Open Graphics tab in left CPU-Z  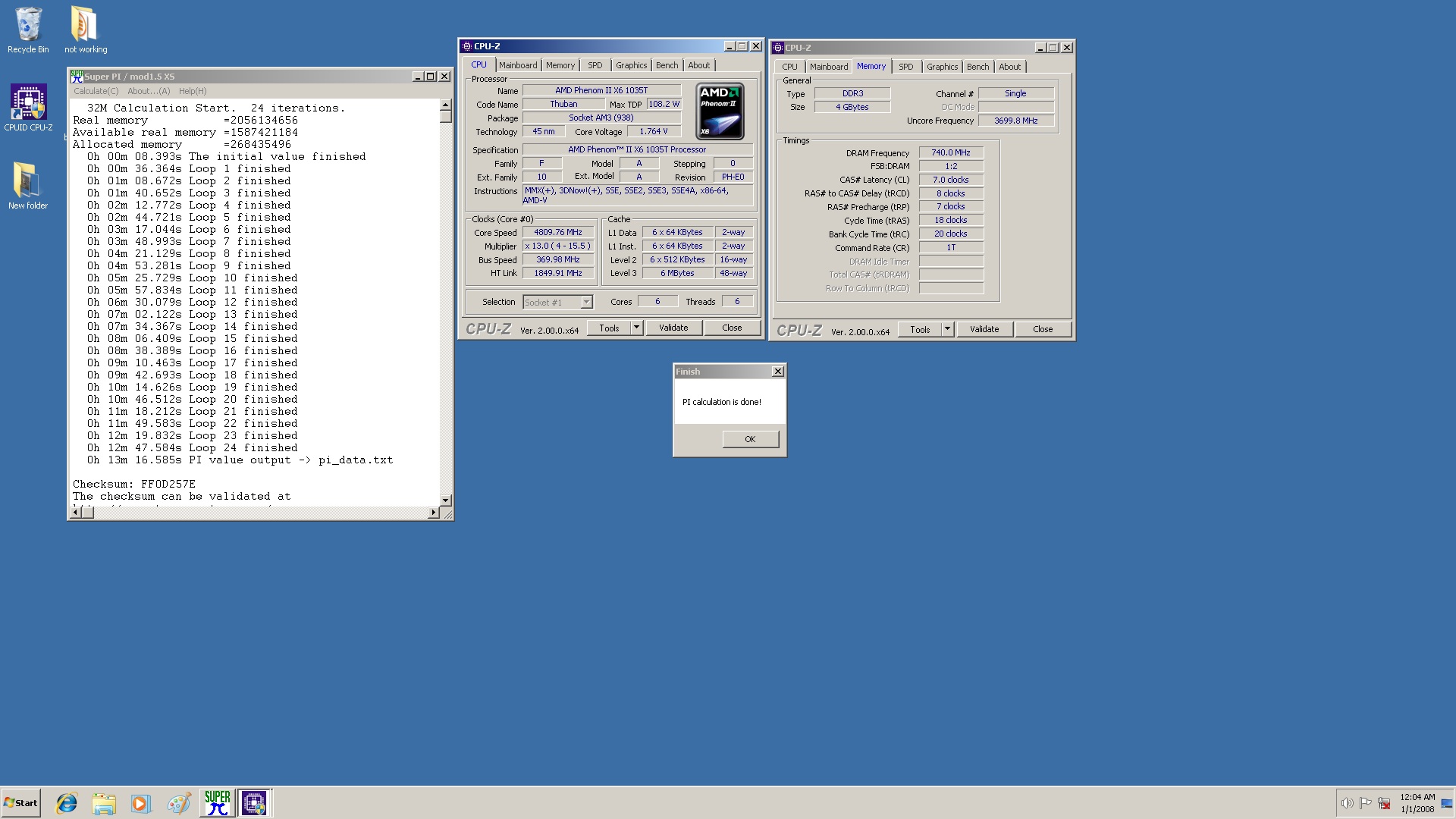[x=631, y=65]
